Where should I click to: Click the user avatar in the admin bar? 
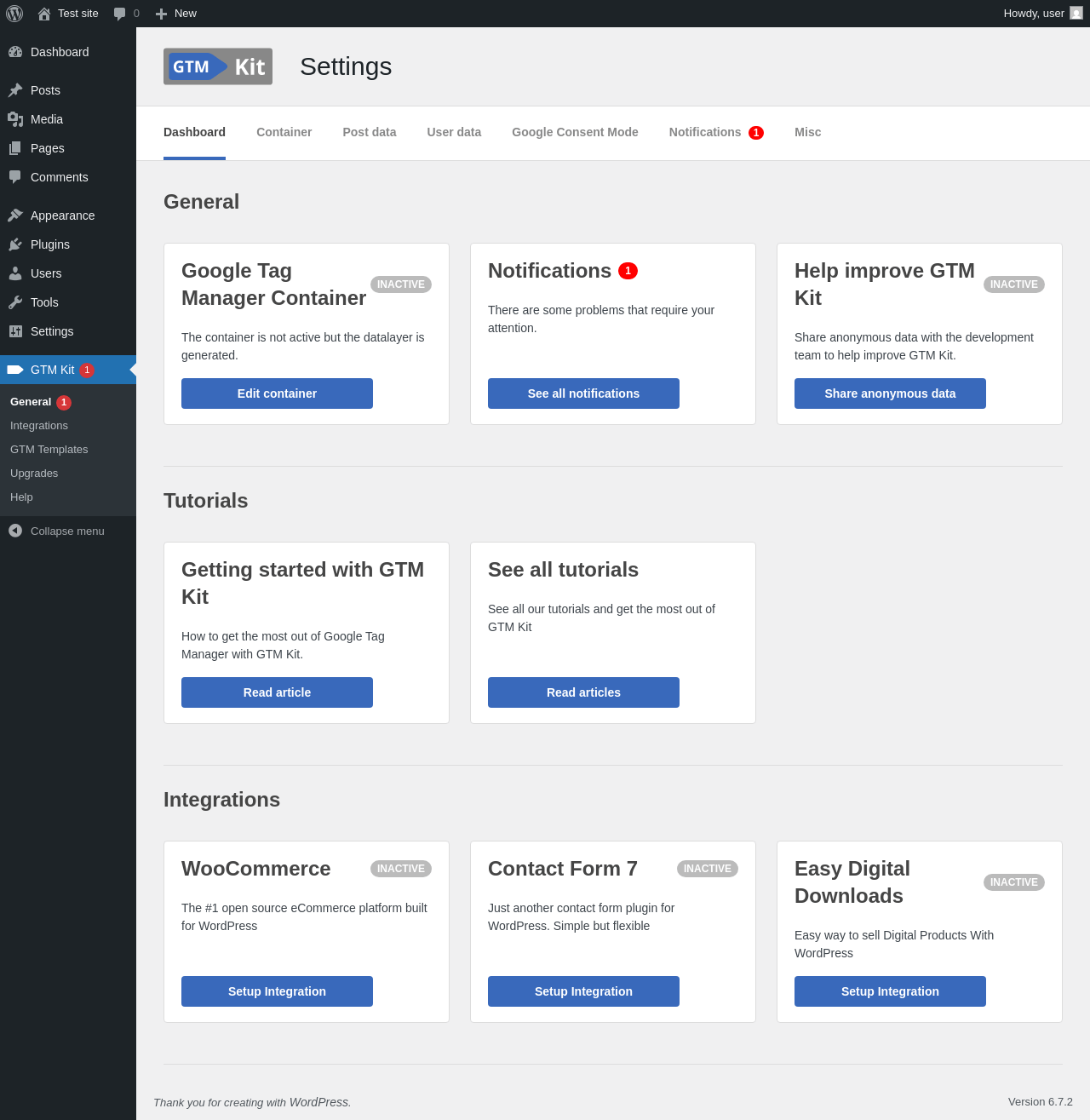[x=1076, y=13]
